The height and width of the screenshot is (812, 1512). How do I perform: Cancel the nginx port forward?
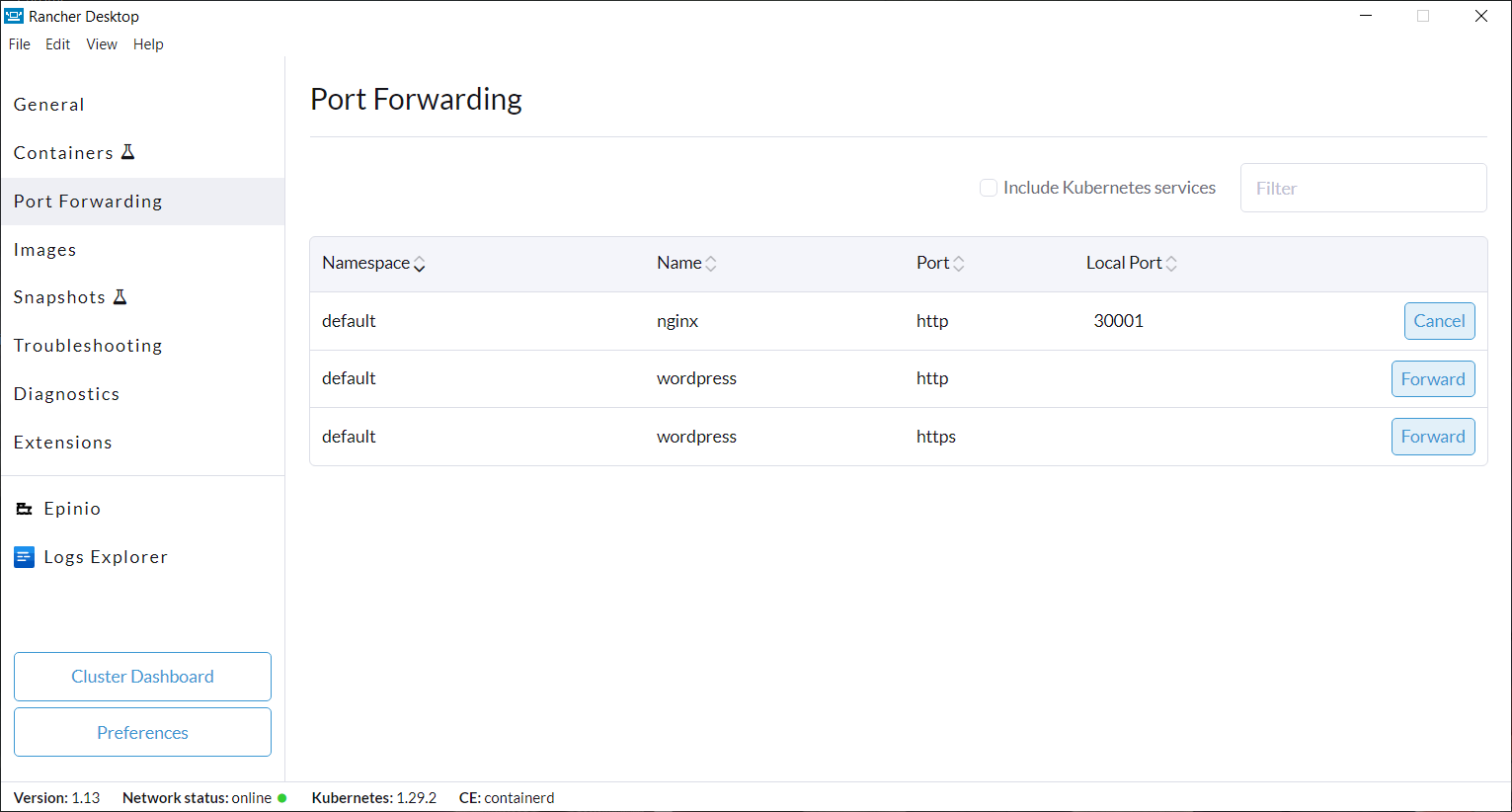[x=1439, y=321]
